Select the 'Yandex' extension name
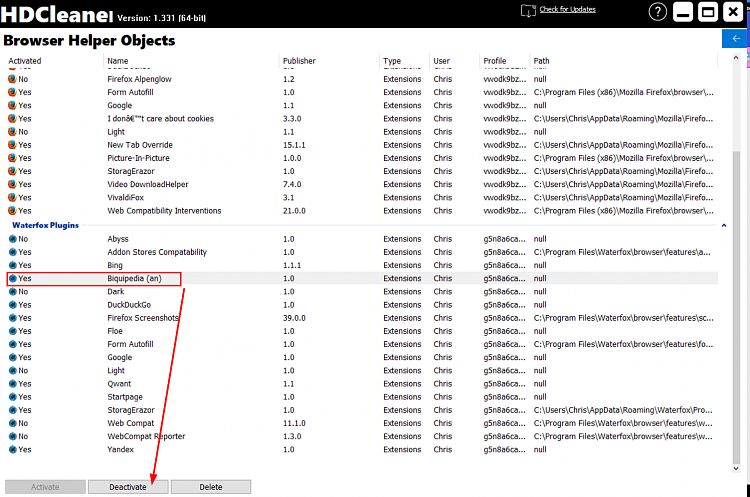This screenshot has width=750, height=497. pyautogui.click(x=121, y=449)
